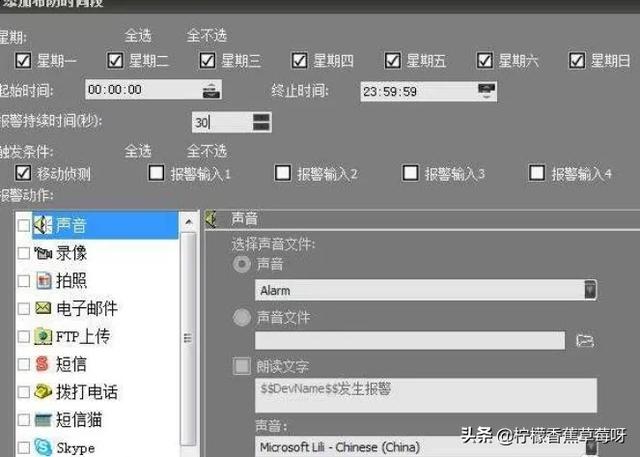Disable the 移动侦测 trigger checkbox
Screen dimensions: 640x457
[x=23, y=173]
